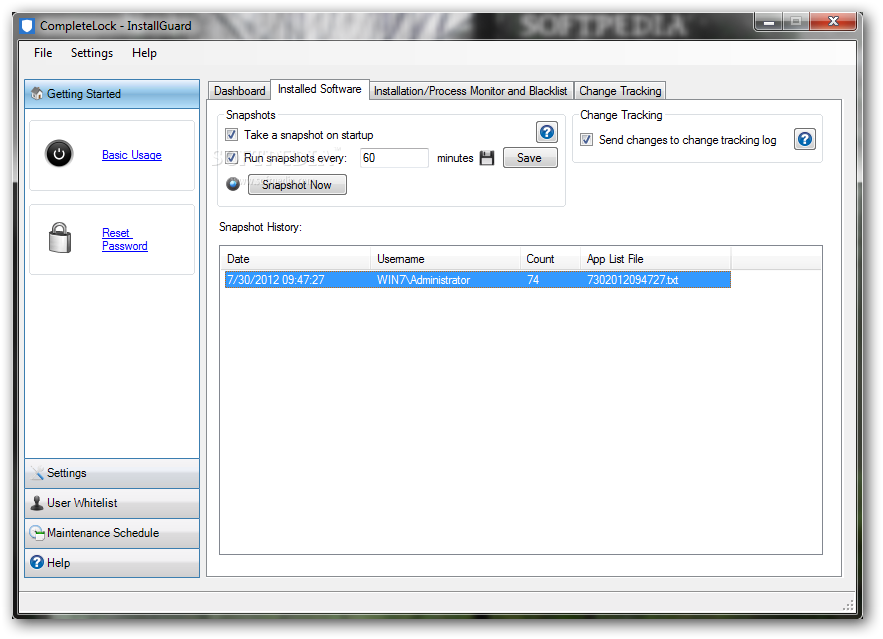Click the Snapshot Now button
883x639 pixels.
(297, 185)
